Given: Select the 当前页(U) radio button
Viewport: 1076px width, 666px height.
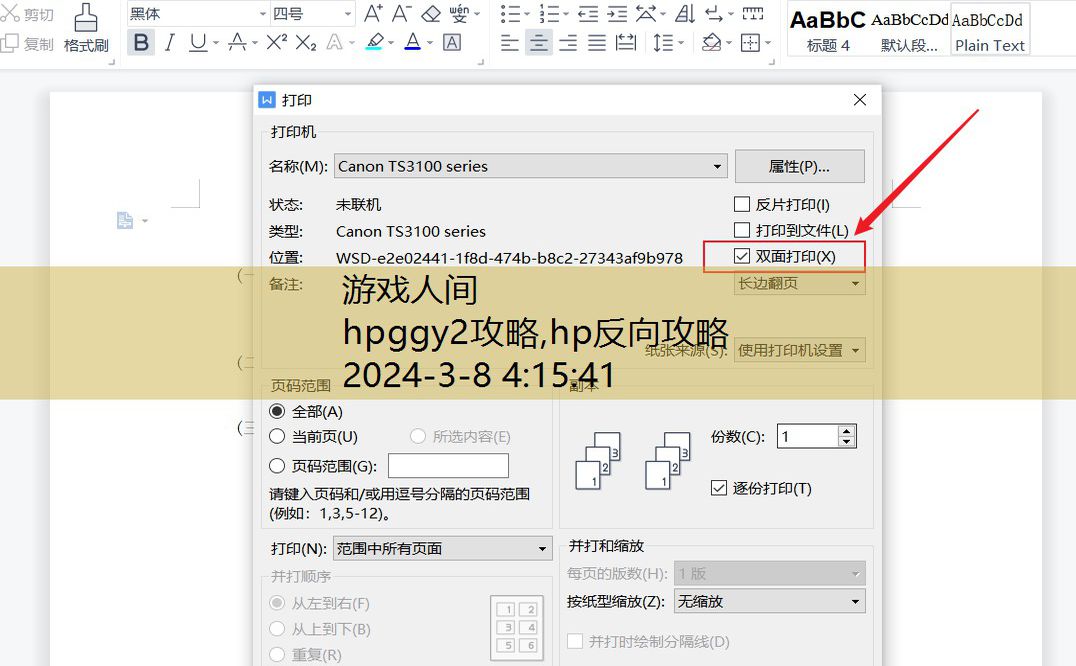Looking at the screenshot, I should tap(277, 436).
